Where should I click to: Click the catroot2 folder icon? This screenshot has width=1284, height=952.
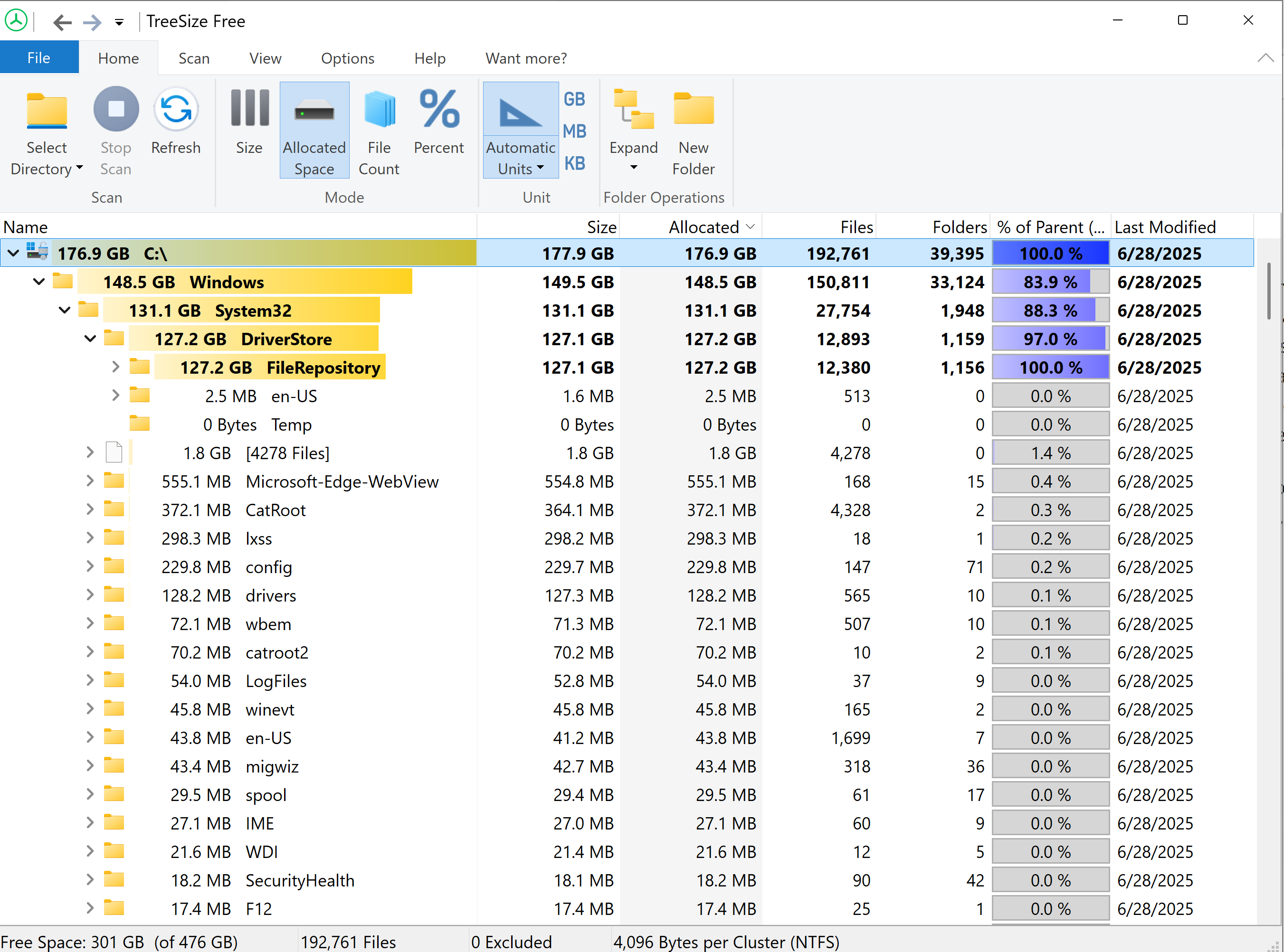point(114,651)
